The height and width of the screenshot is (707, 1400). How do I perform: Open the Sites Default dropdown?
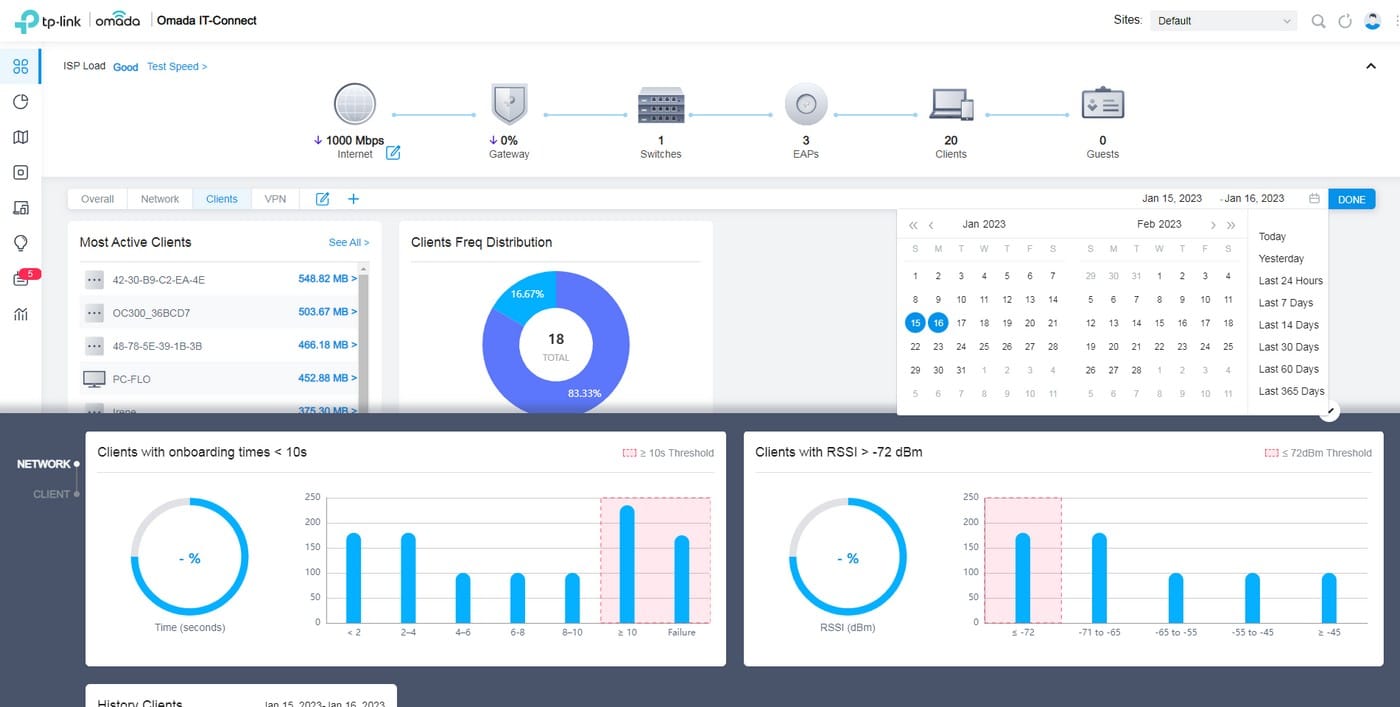pyautogui.click(x=1222, y=20)
